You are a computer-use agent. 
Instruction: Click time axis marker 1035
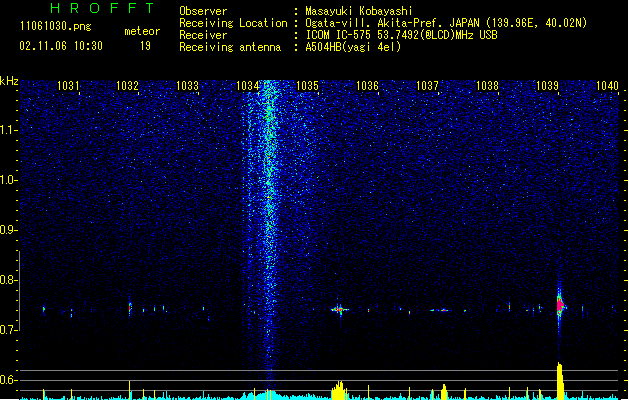tap(307, 86)
